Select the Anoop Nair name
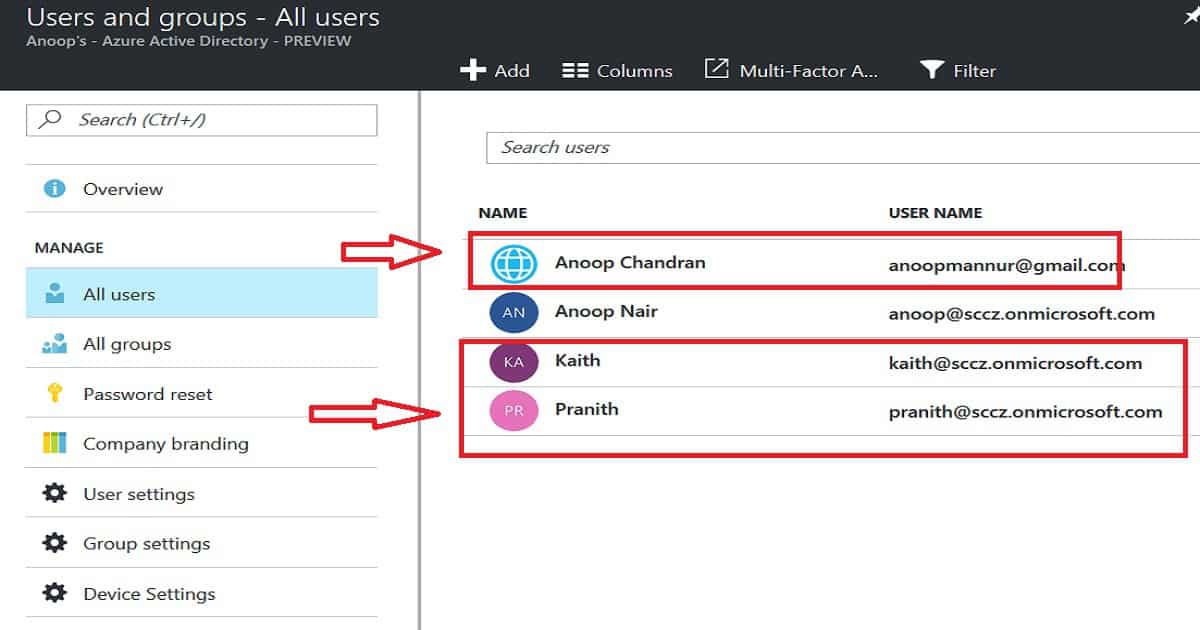The image size is (1200, 630). coord(606,311)
